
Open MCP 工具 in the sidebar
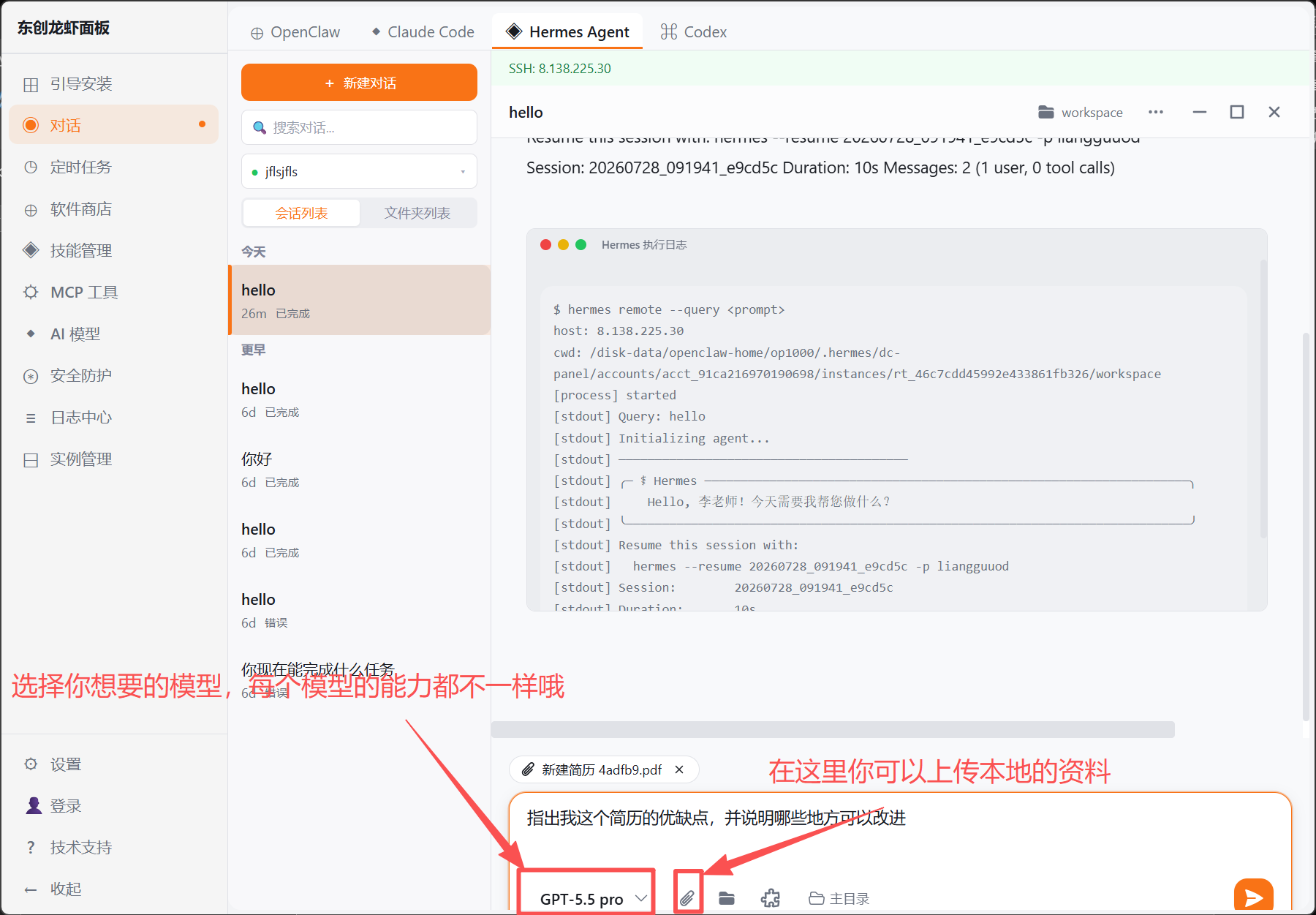click(113, 292)
